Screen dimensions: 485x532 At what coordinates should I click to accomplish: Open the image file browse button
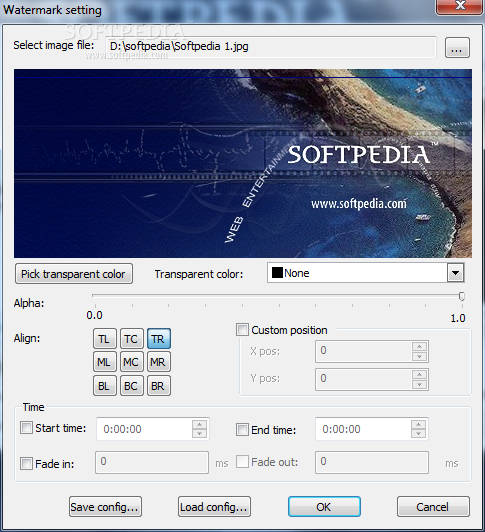coord(457,48)
